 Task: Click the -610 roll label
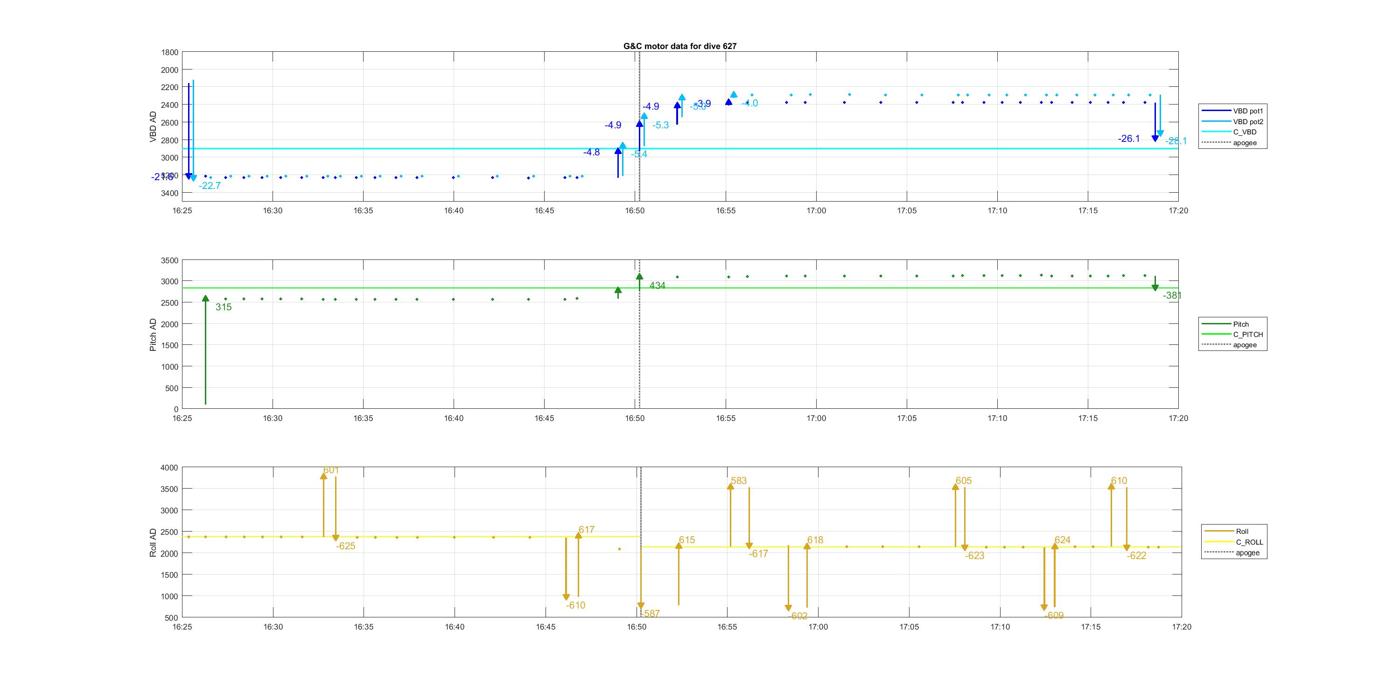click(576, 605)
